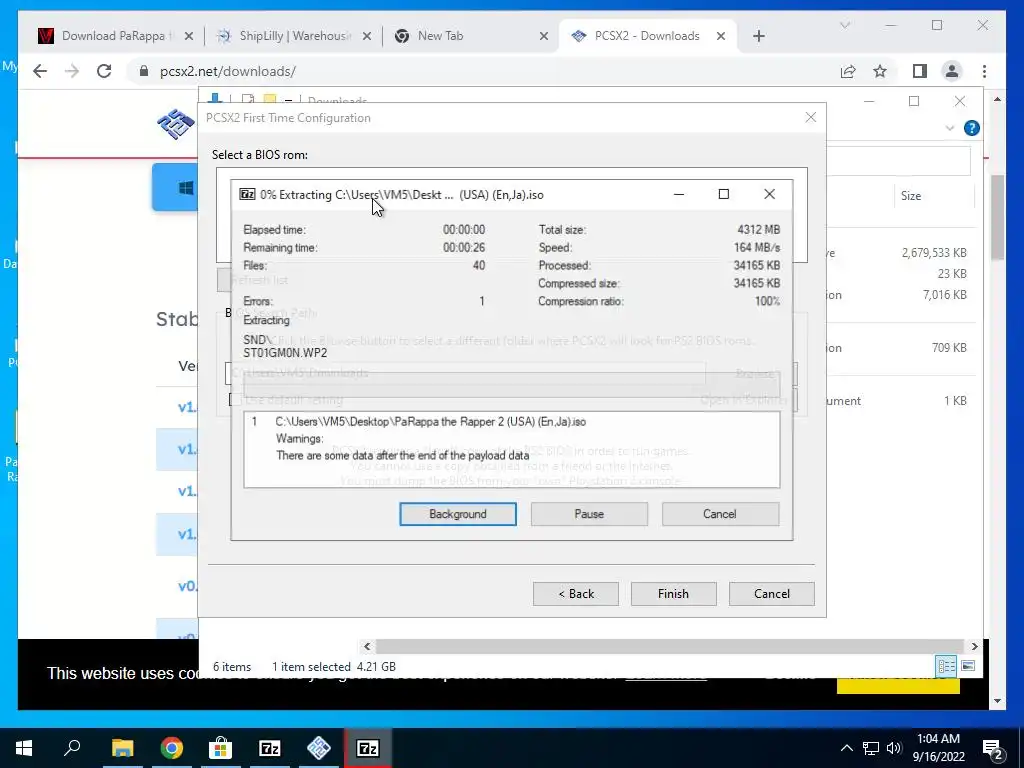This screenshot has height=768, width=1024.
Task: Click the active 7-Zip extraction taskbar icon
Action: tap(368, 748)
